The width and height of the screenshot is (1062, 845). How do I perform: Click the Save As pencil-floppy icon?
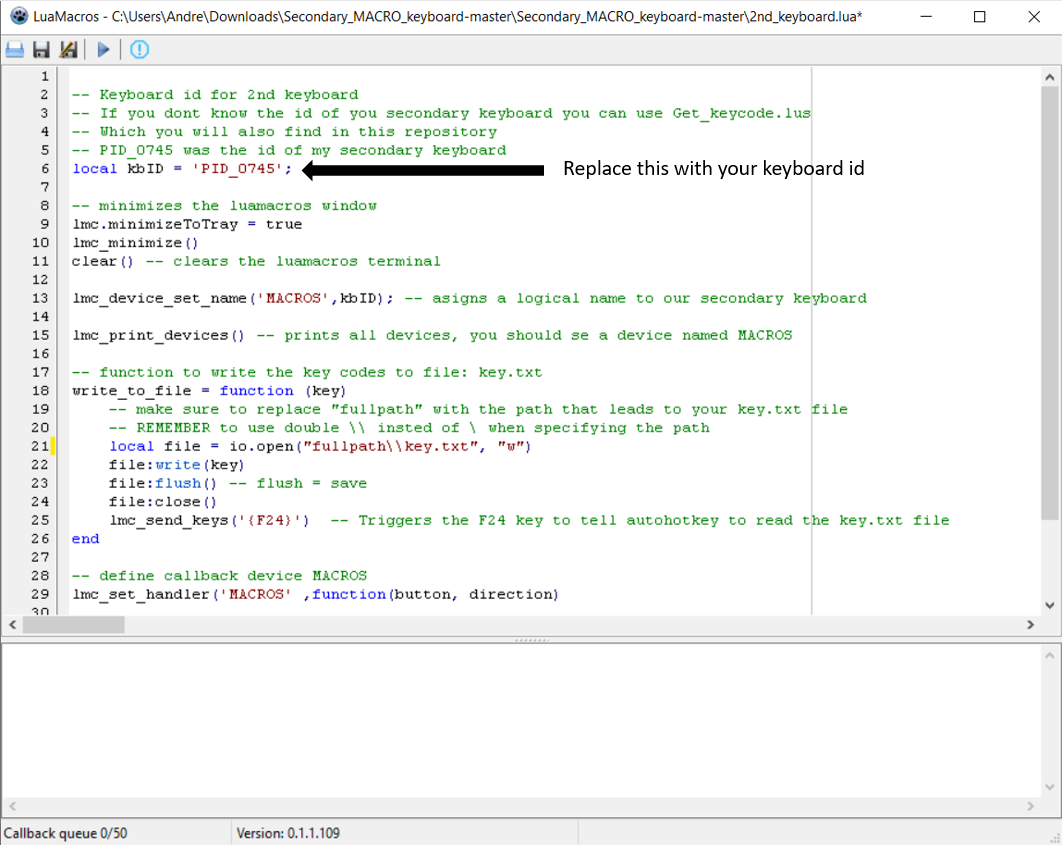coord(68,49)
